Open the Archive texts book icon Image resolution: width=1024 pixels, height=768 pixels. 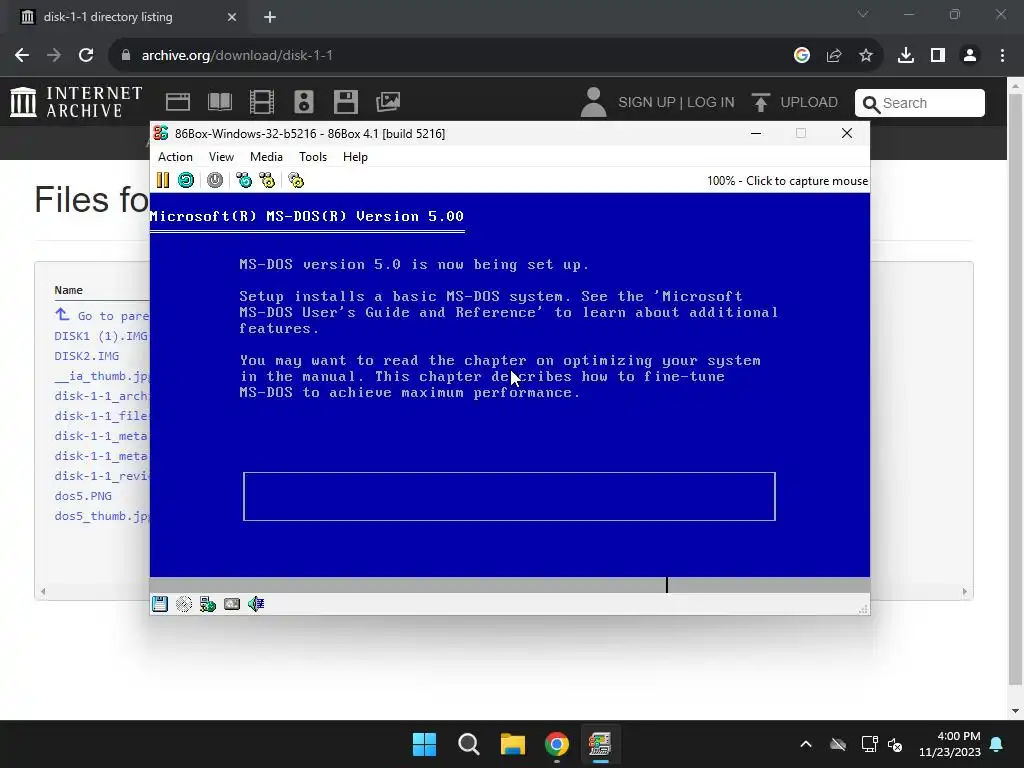point(219,102)
